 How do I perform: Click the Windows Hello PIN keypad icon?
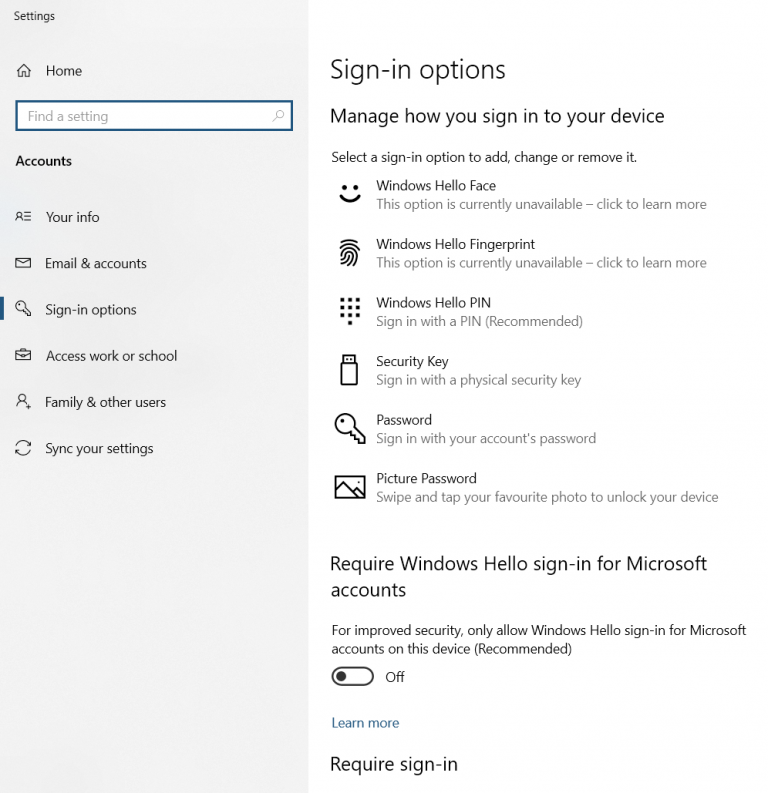[349, 311]
